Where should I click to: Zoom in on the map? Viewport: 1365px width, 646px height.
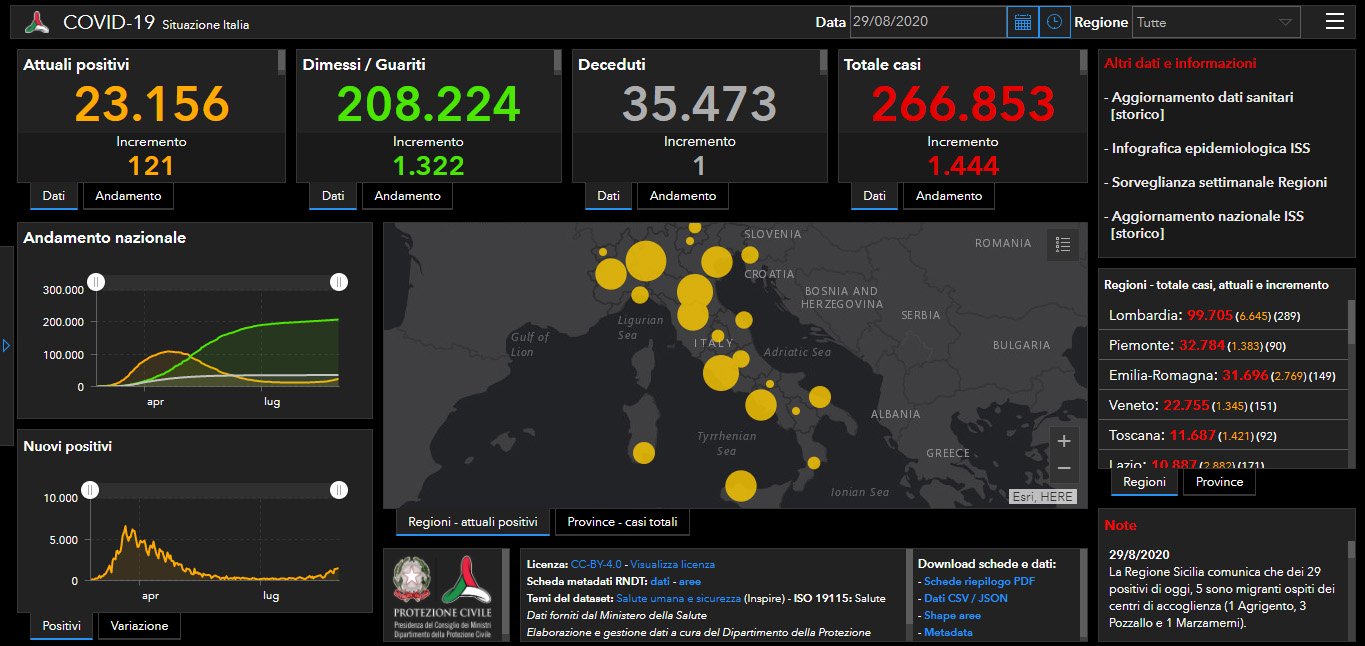[1063, 441]
